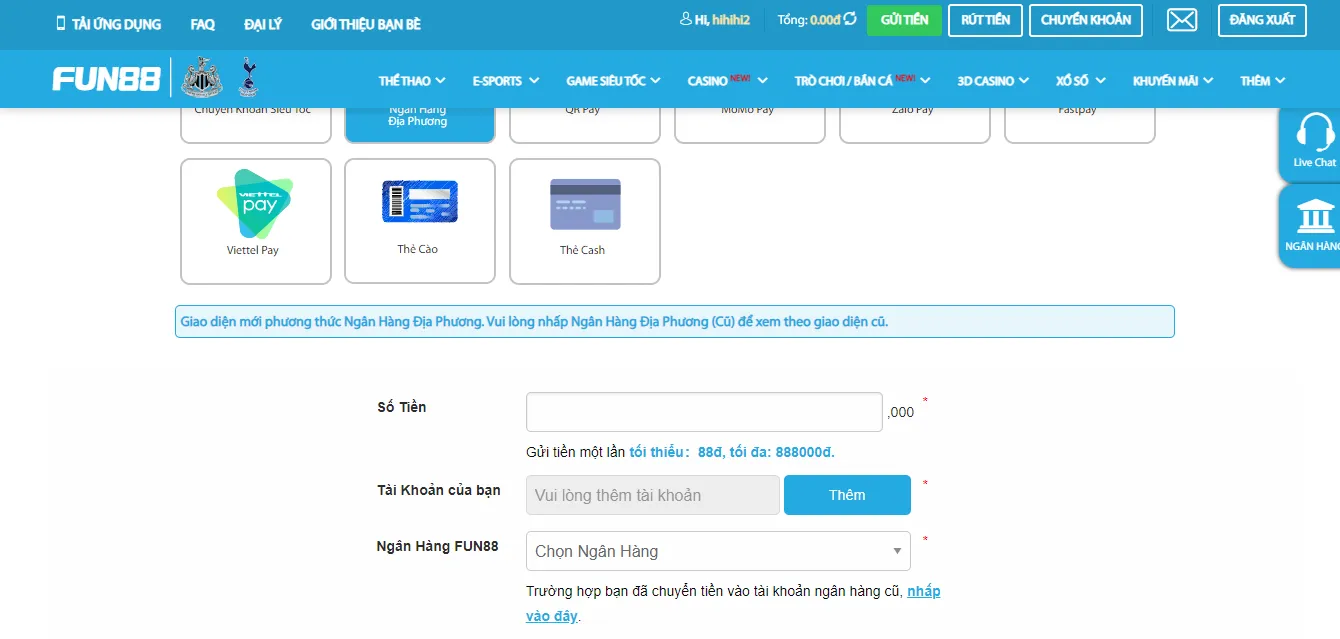
Task: Expand the Thêm navigation menu
Action: click(x=1263, y=81)
